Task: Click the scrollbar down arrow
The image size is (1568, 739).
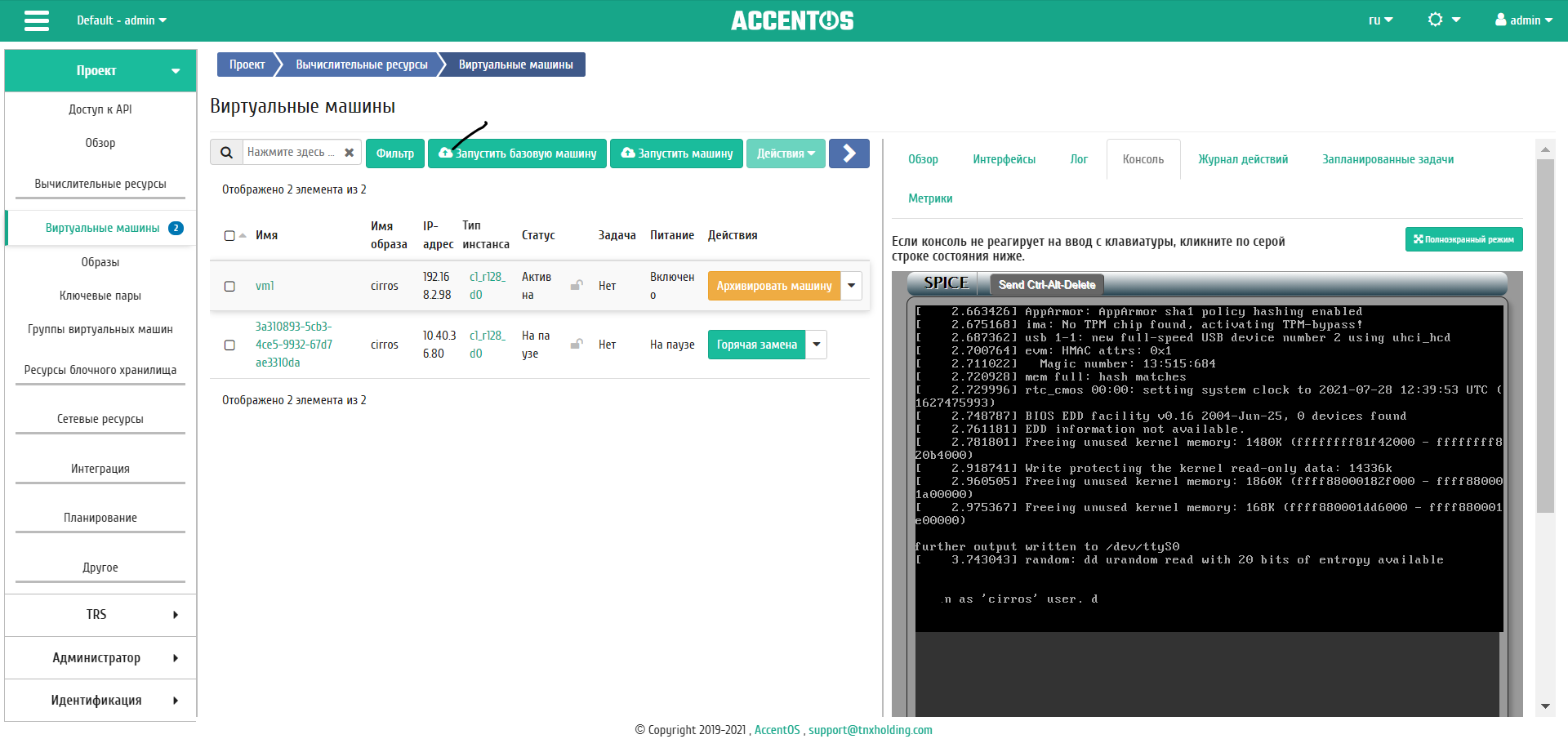Action: (x=1545, y=706)
